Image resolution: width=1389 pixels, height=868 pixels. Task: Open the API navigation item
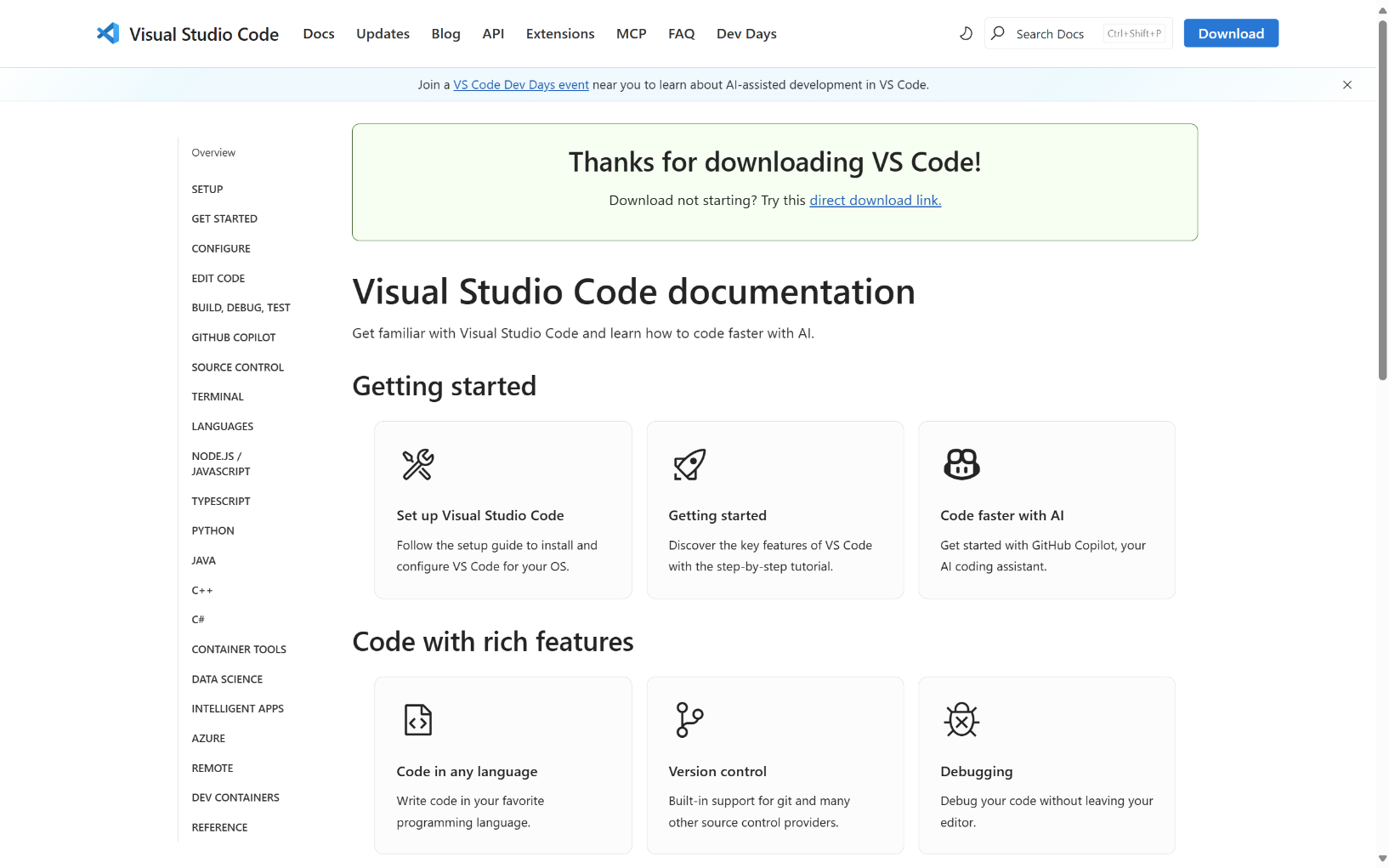tap(493, 34)
